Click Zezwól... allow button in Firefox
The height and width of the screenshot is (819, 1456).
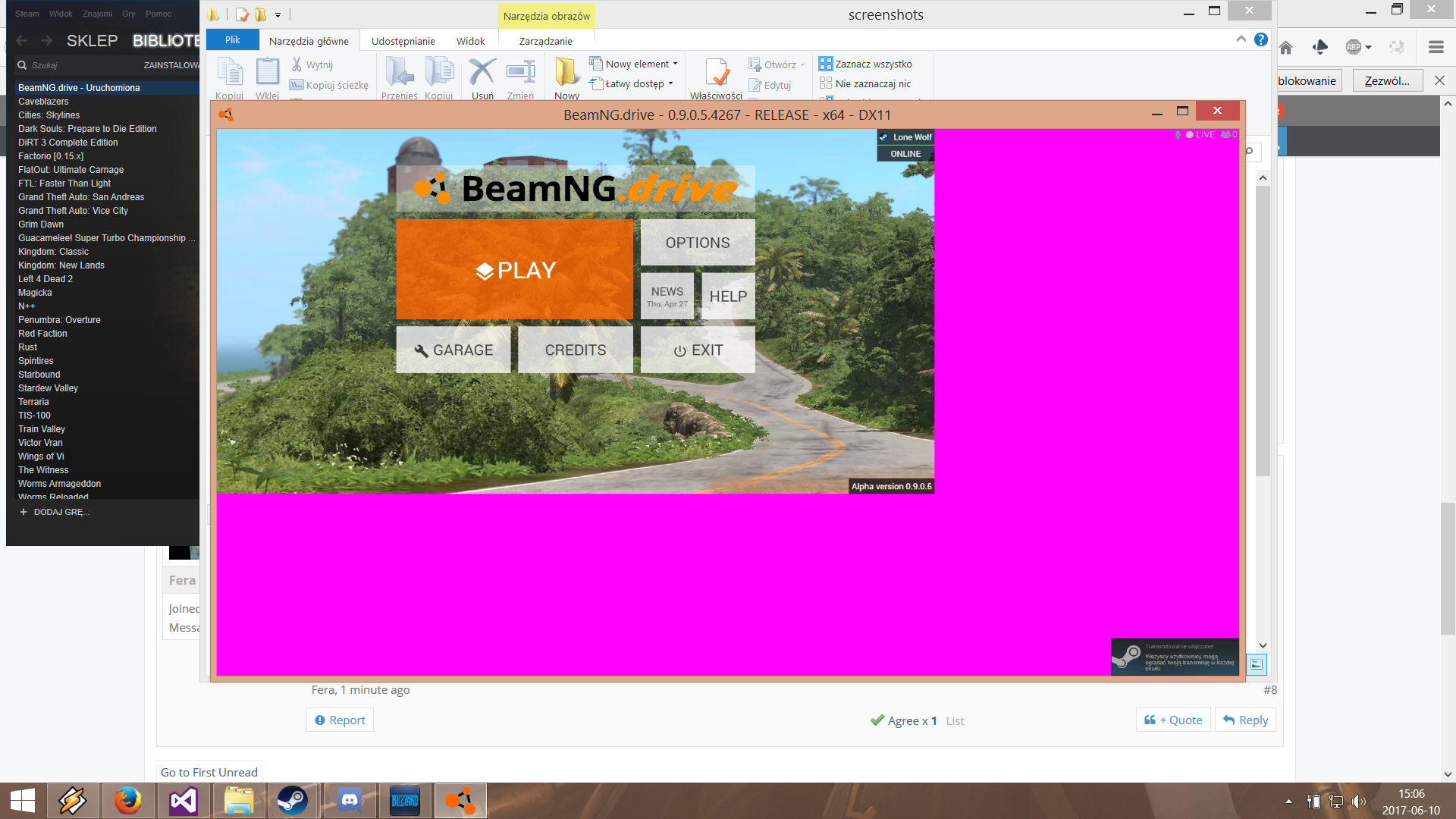pyautogui.click(x=1387, y=81)
